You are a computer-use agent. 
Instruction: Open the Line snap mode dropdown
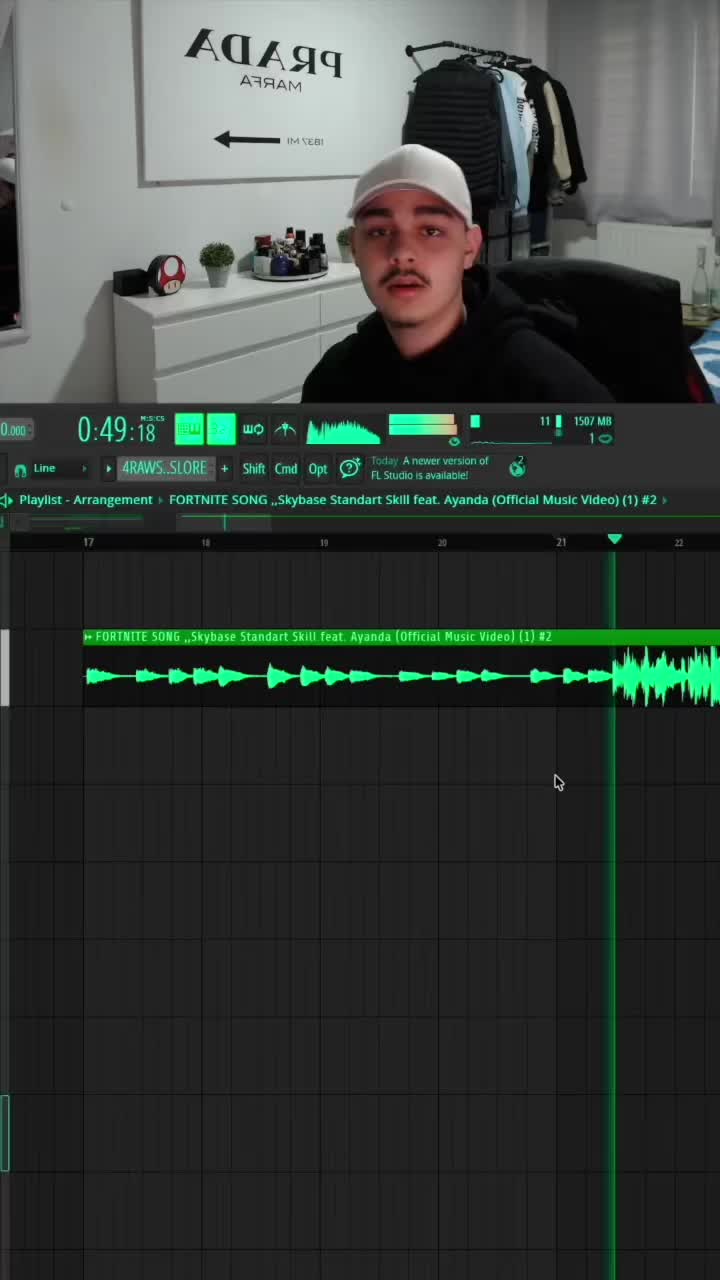click(x=60, y=468)
